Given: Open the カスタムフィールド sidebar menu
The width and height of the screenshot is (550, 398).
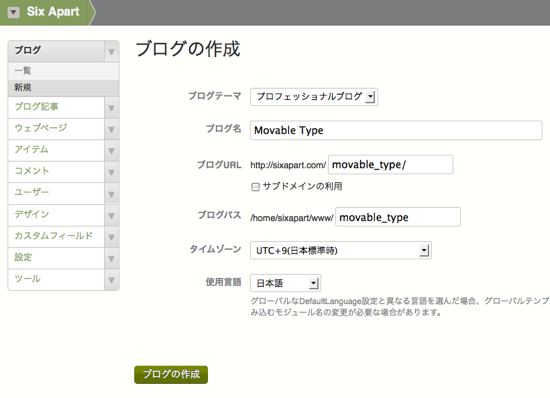Looking at the screenshot, I should pos(56,236).
